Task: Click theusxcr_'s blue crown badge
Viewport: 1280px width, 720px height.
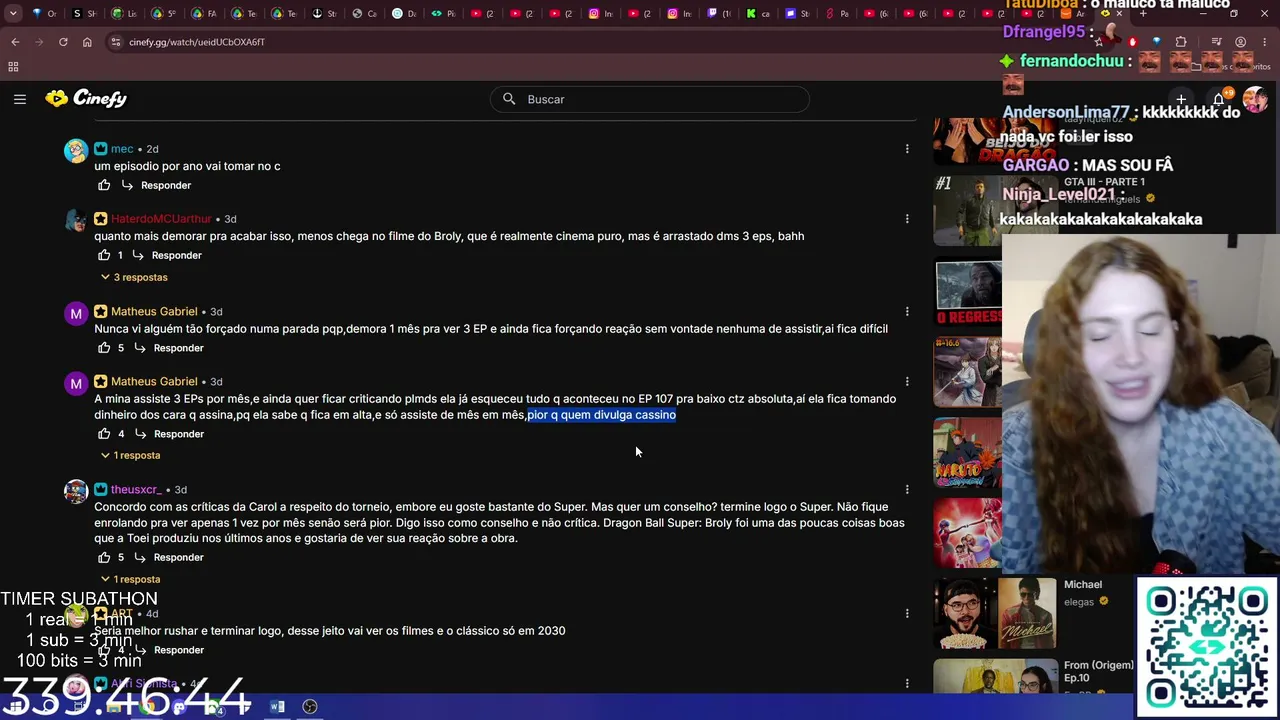Action: tap(101, 490)
